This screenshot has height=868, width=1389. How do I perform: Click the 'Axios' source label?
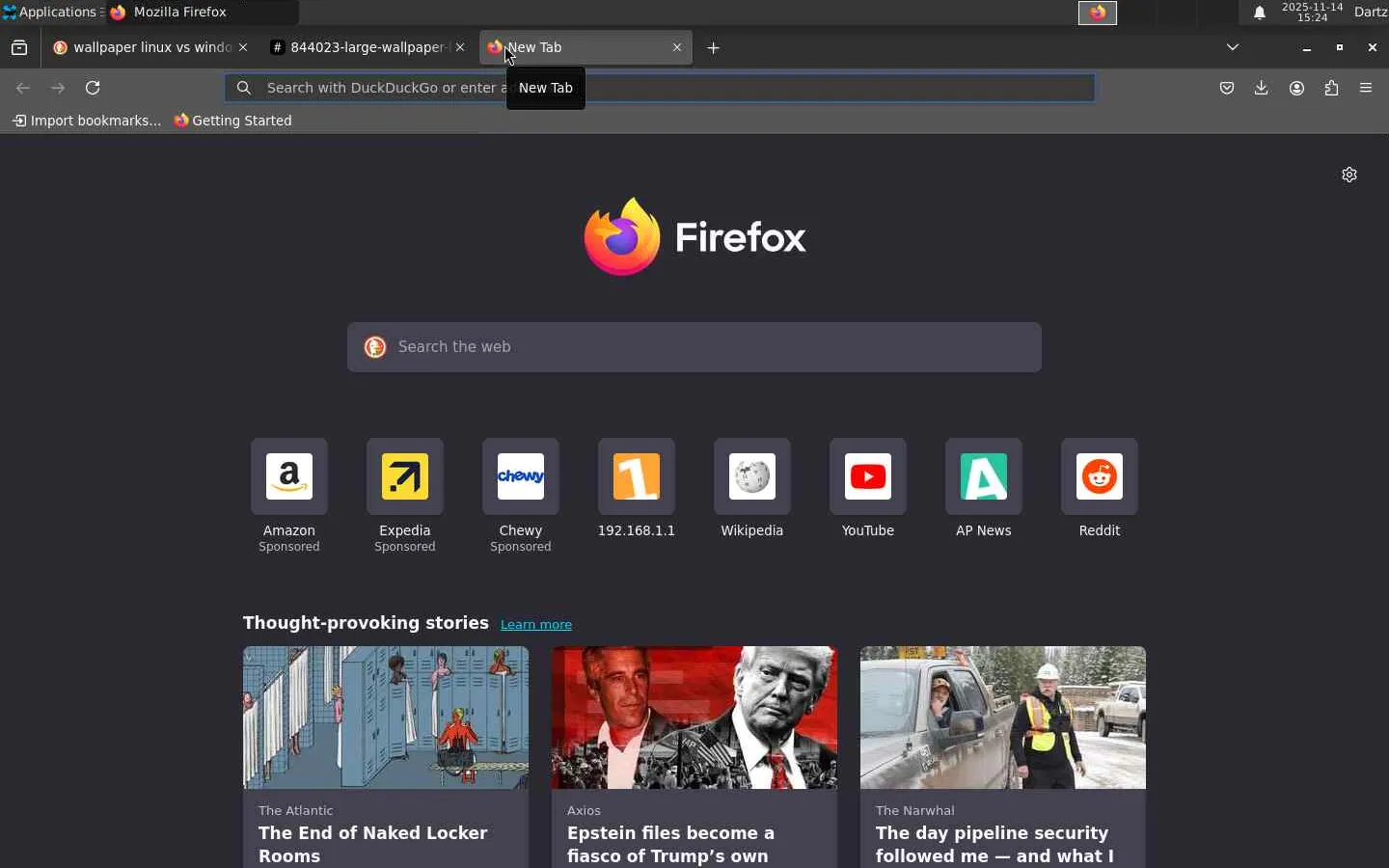click(584, 811)
